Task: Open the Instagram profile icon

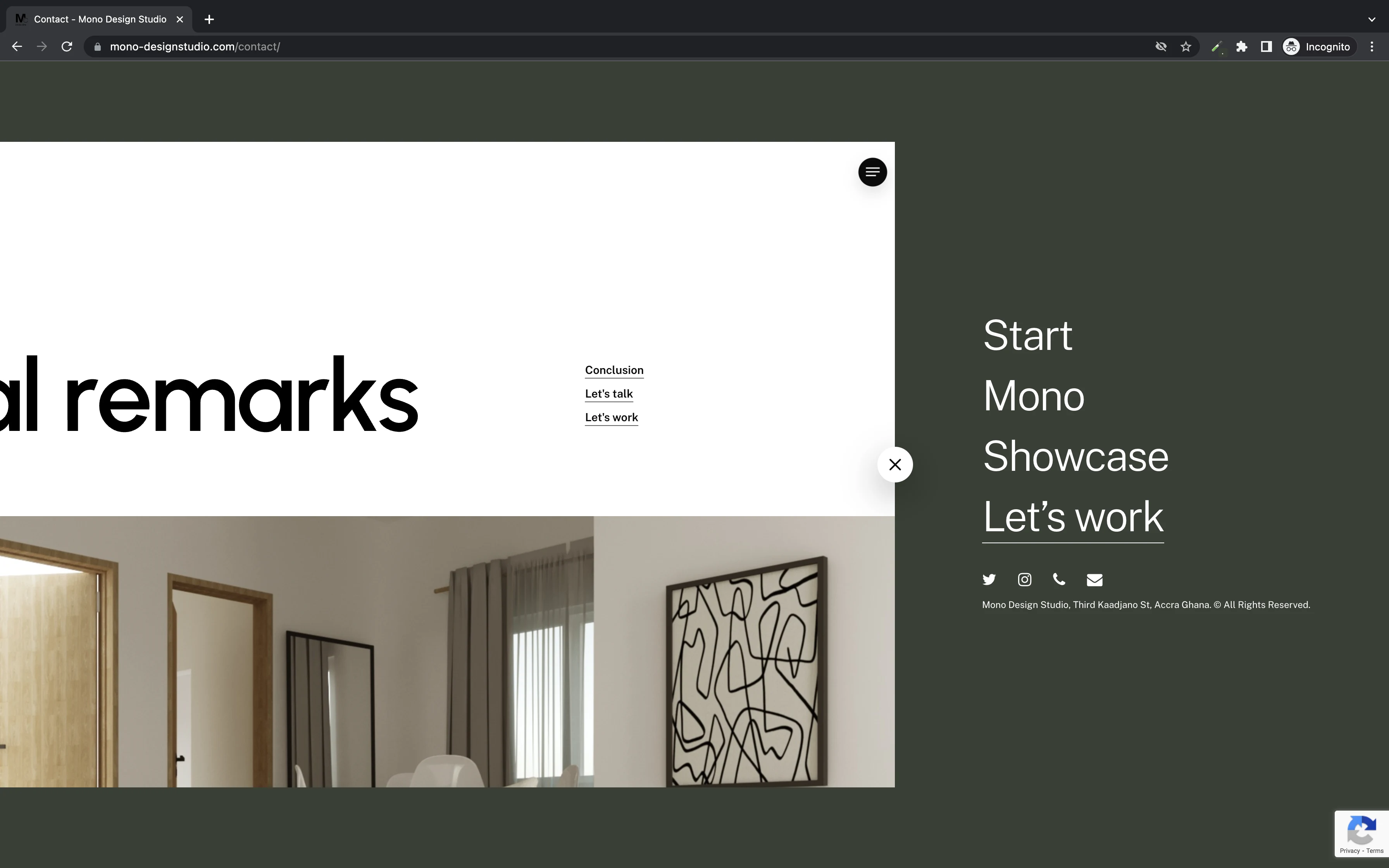Action: pyautogui.click(x=1024, y=579)
